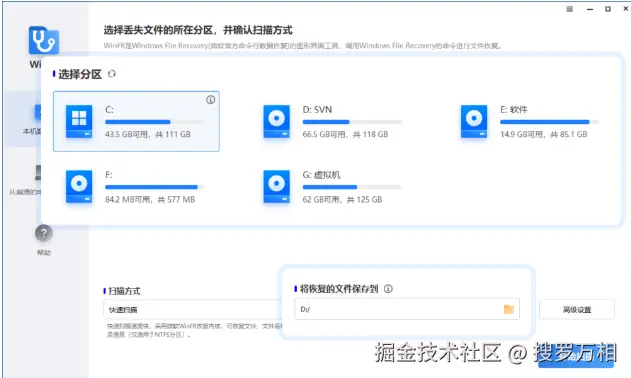This screenshot has height=378, width=631.
Task: Refresh the partition list icon
Action: pyautogui.click(x=112, y=74)
